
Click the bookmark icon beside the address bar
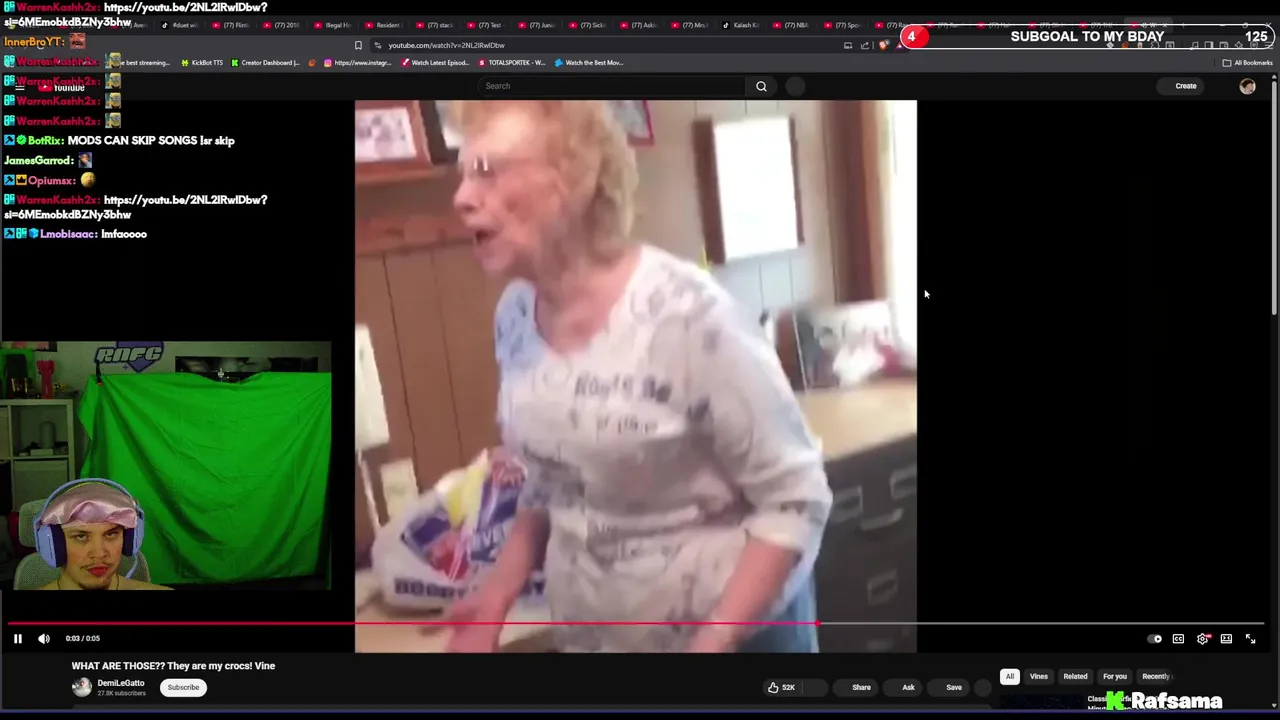click(x=358, y=45)
